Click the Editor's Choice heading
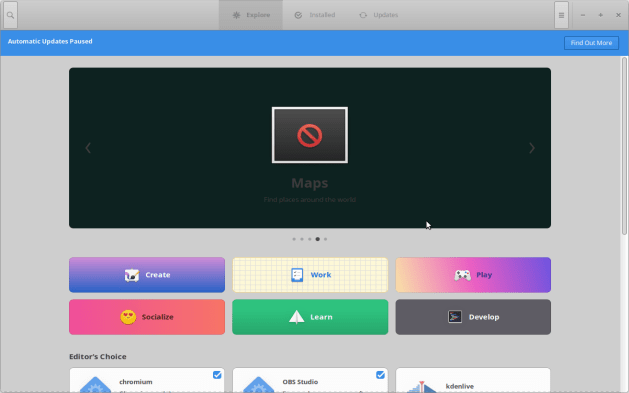629x393 pixels. click(x=97, y=357)
